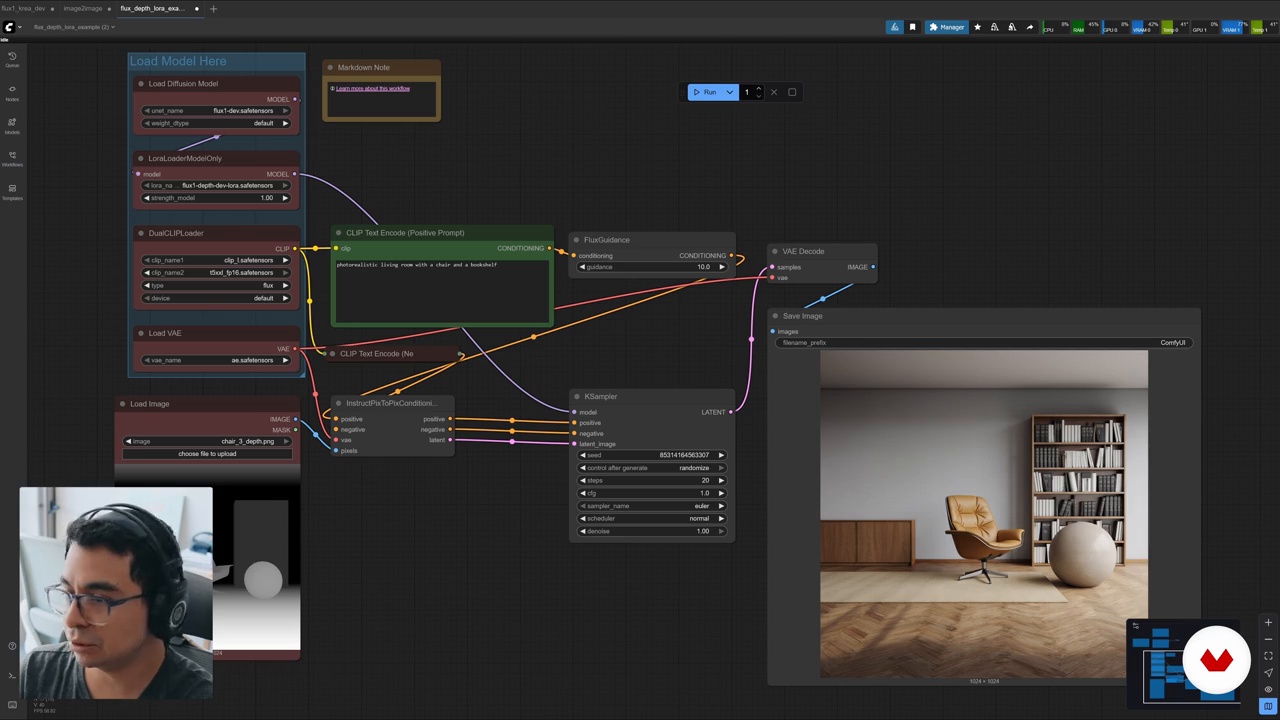Open the Queue sidebar panel
Image resolution: width=1280 pixels, height=720 pixels.
12,58
